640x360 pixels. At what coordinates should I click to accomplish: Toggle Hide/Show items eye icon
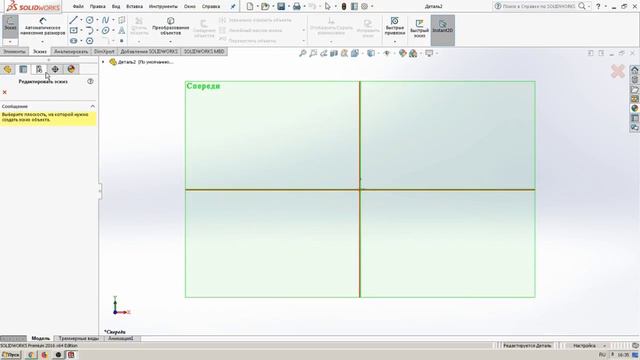point(387,53)
